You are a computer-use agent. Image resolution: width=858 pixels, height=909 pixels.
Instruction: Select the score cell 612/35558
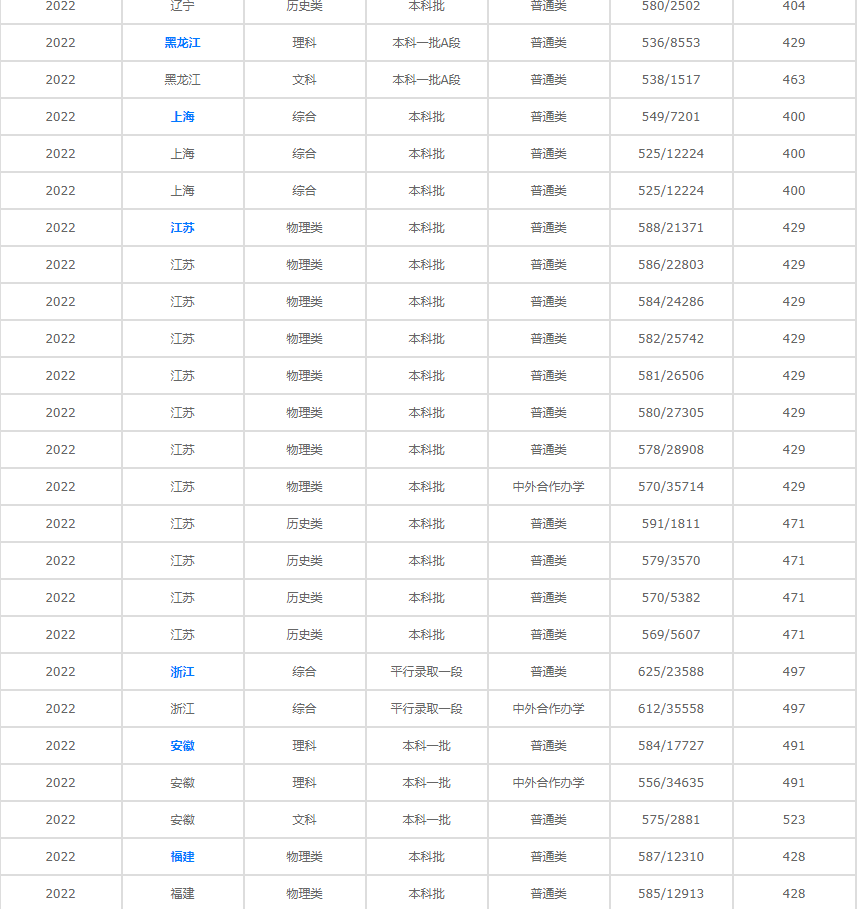pos(671,709)
